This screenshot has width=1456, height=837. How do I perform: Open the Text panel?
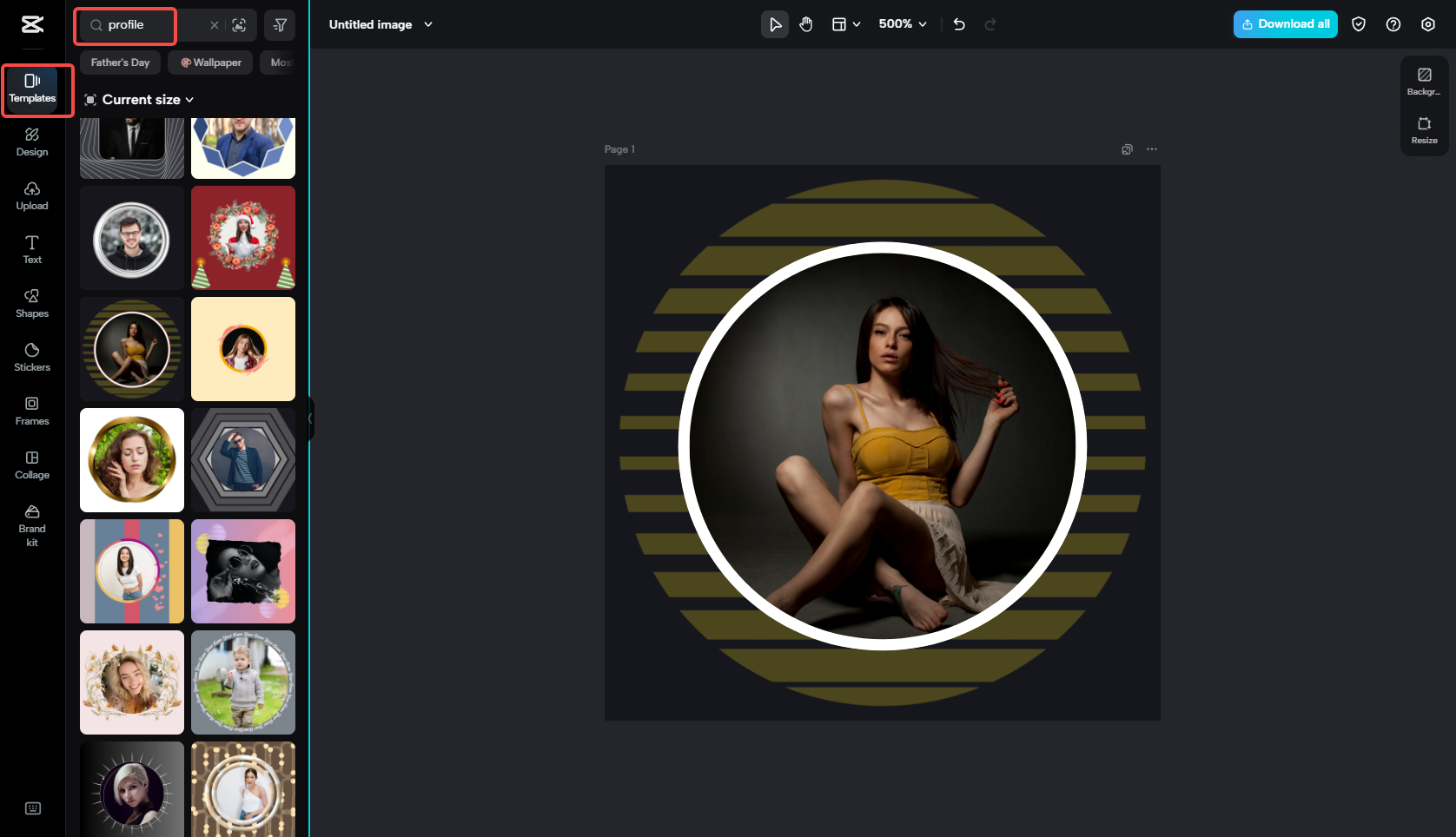31,250
